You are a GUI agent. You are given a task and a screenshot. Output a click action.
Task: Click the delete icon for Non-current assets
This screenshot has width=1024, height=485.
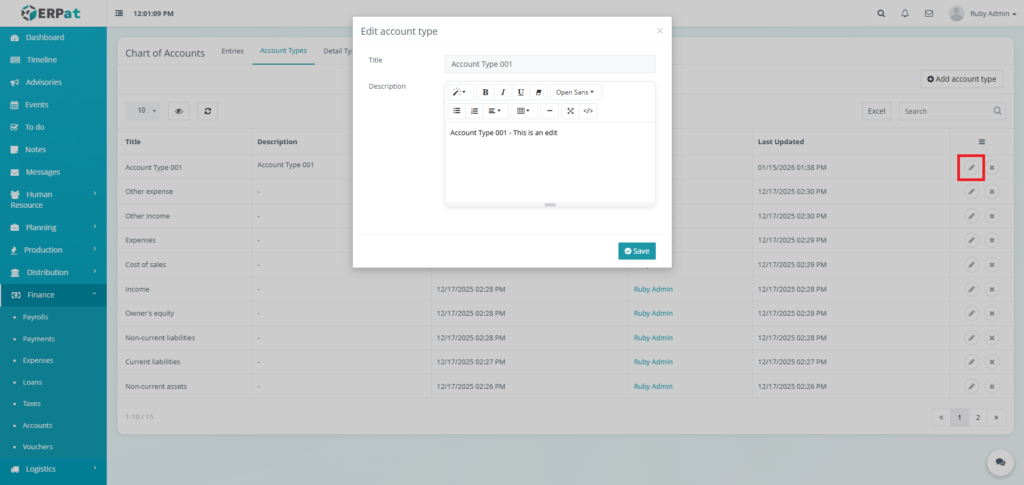click(991, 386)
